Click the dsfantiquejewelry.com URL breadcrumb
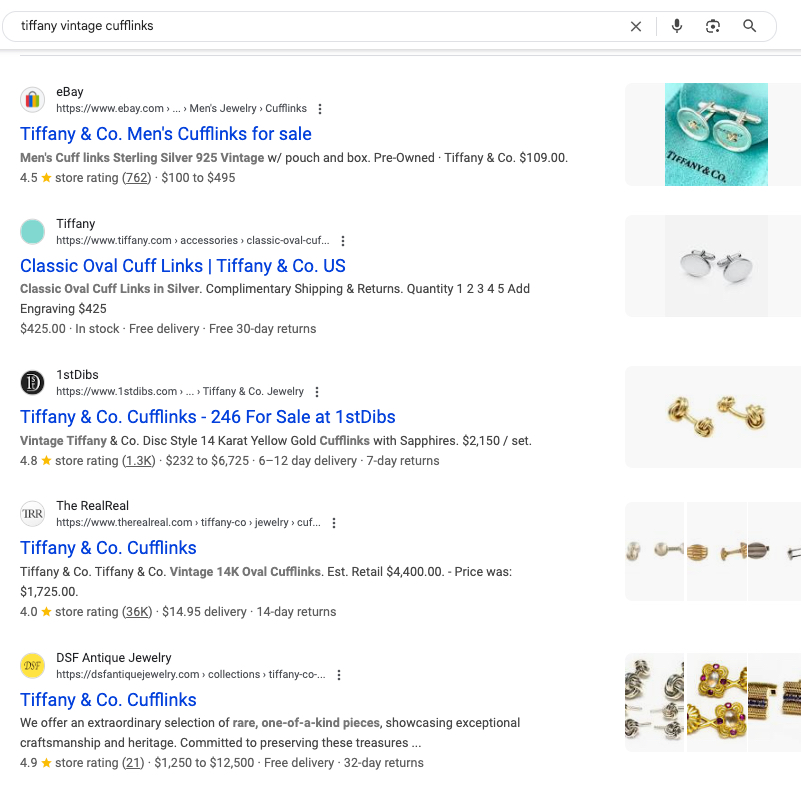Viewport: 801px width, 801px height. pyautogui.click(x=191, y=674)
